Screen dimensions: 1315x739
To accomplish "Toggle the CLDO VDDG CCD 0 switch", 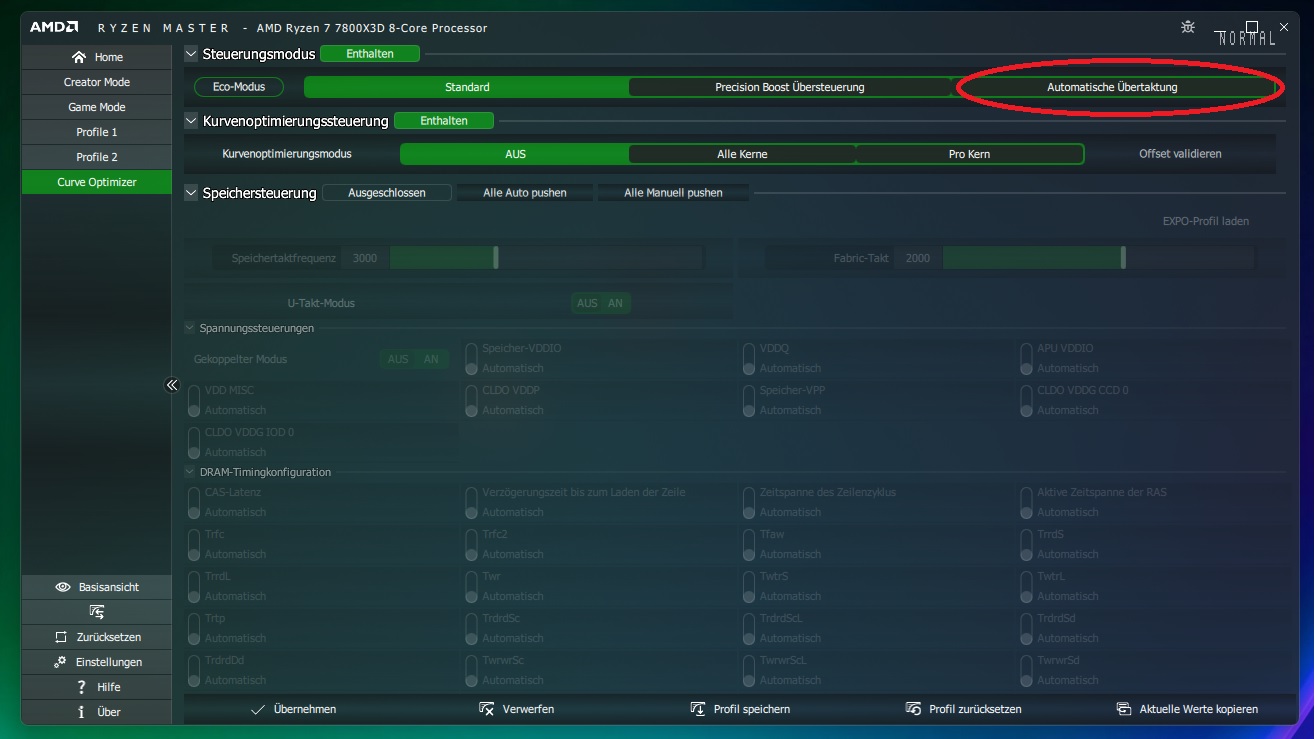I will [x=1027, y=400].
